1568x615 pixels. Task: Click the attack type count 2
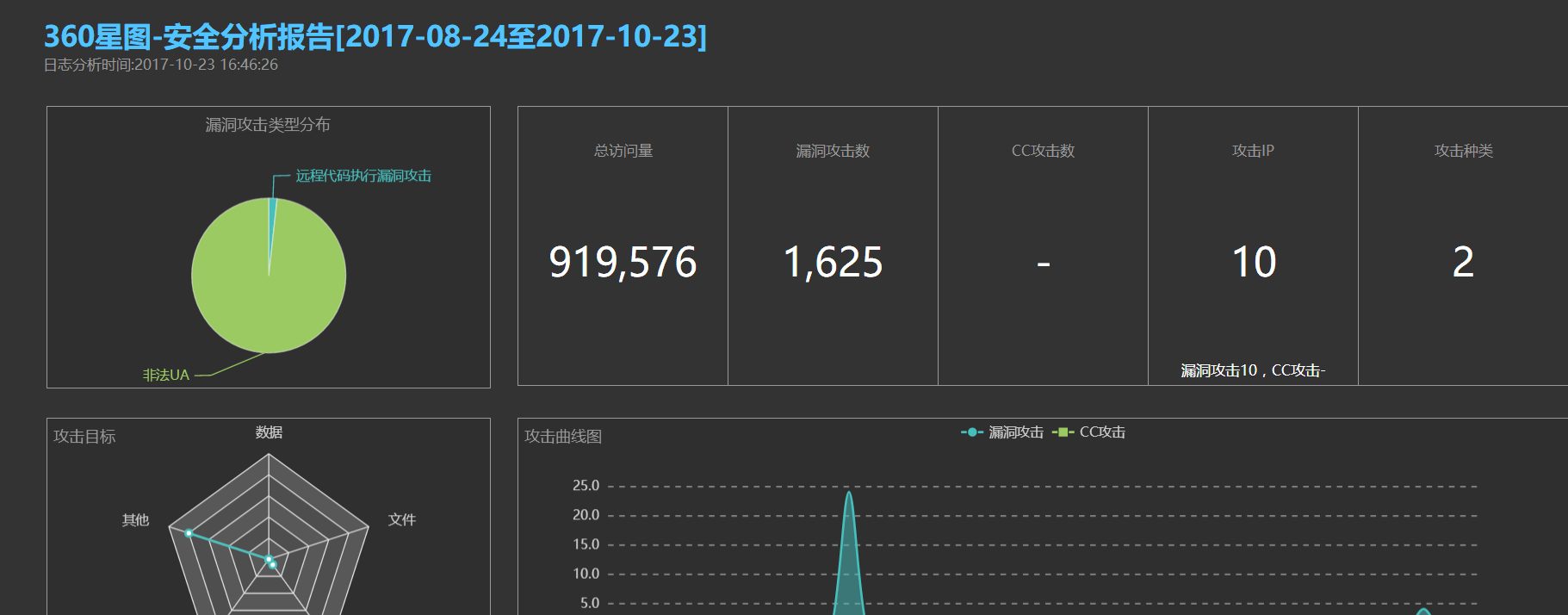point(1463,262)
